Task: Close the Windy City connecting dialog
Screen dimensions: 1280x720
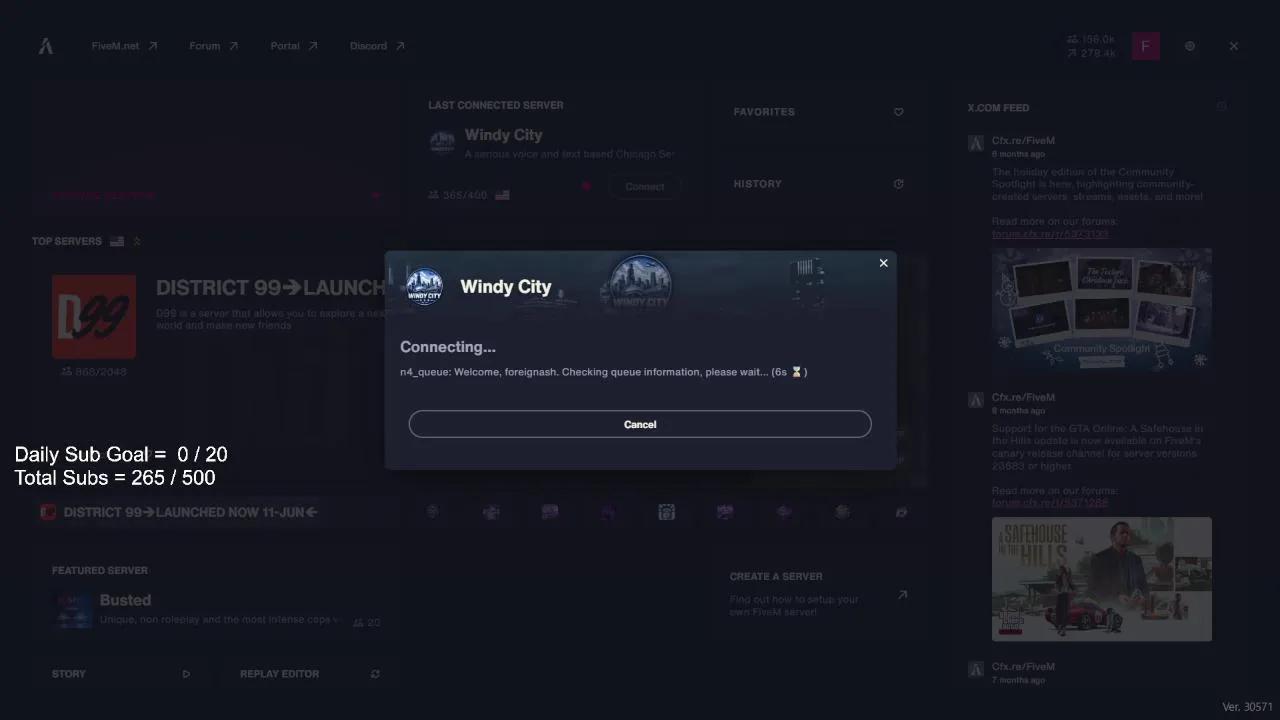Action: pyautogui.click(x=883, y=263)
